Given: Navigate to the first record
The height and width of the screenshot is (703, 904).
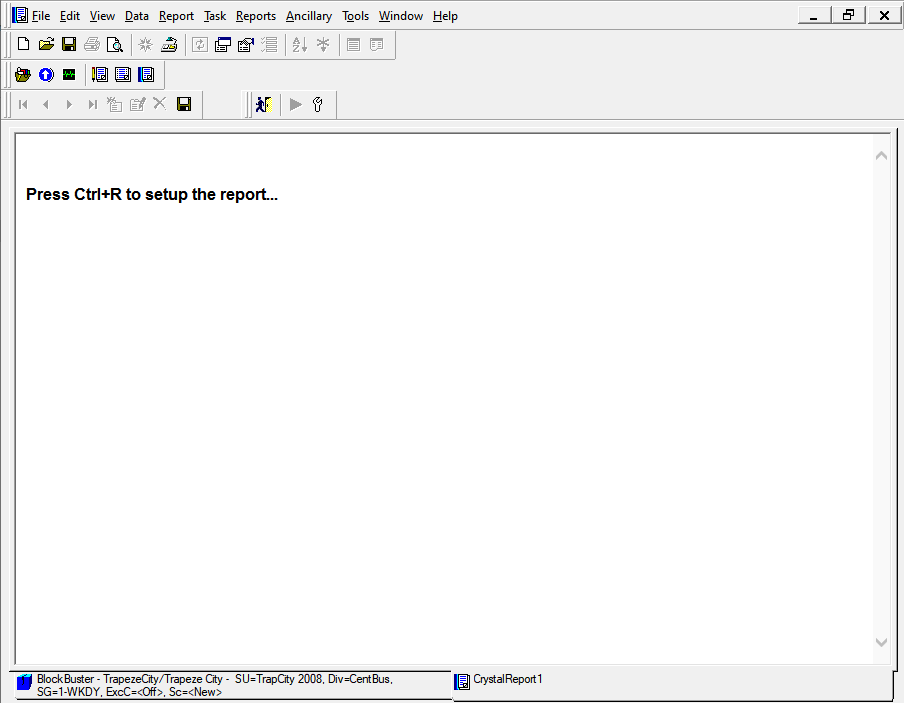Looking at the screenshot, I should [22, 104].
